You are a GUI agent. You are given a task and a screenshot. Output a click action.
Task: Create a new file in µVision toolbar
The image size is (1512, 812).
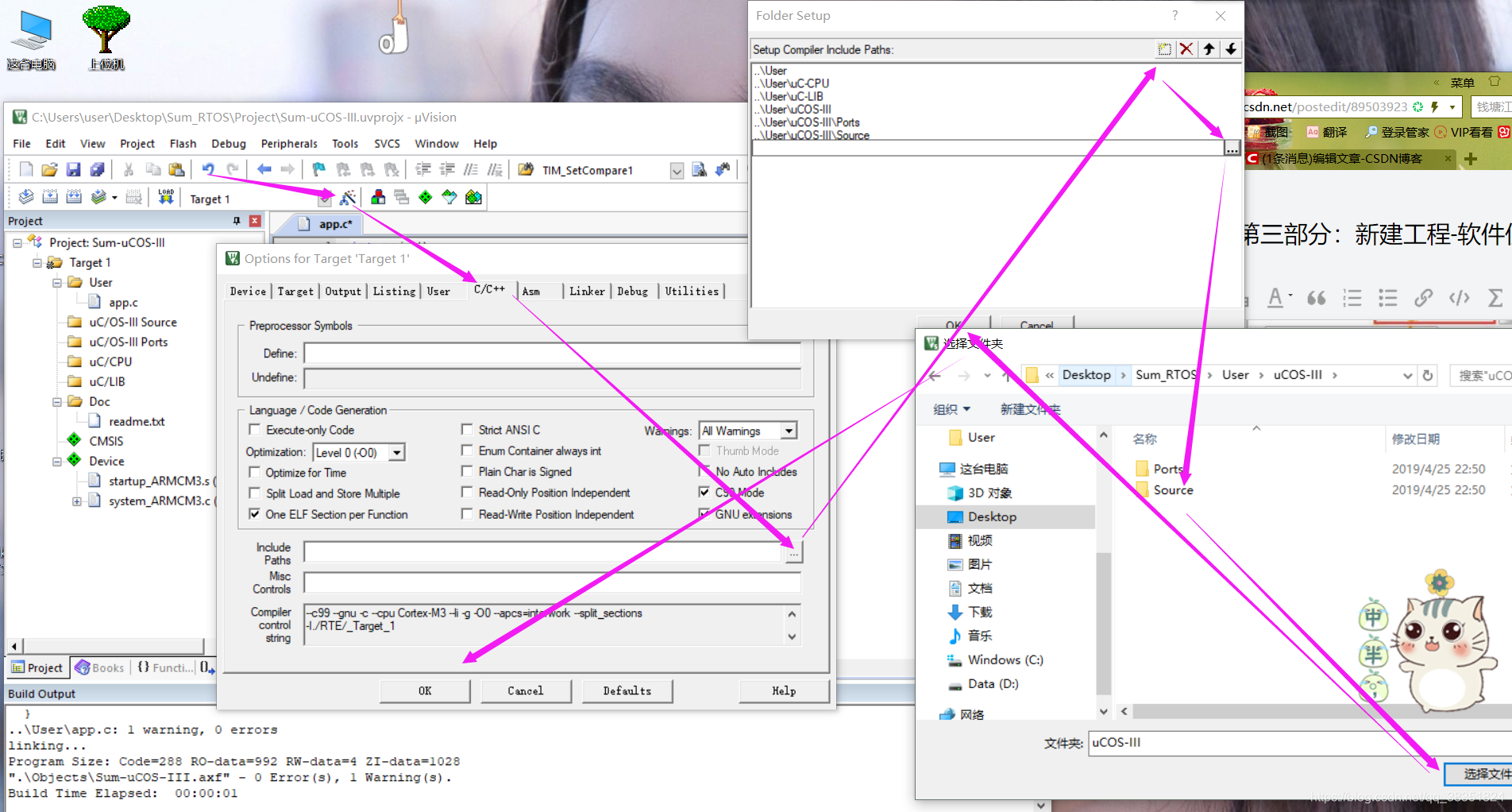coord(26,169)
